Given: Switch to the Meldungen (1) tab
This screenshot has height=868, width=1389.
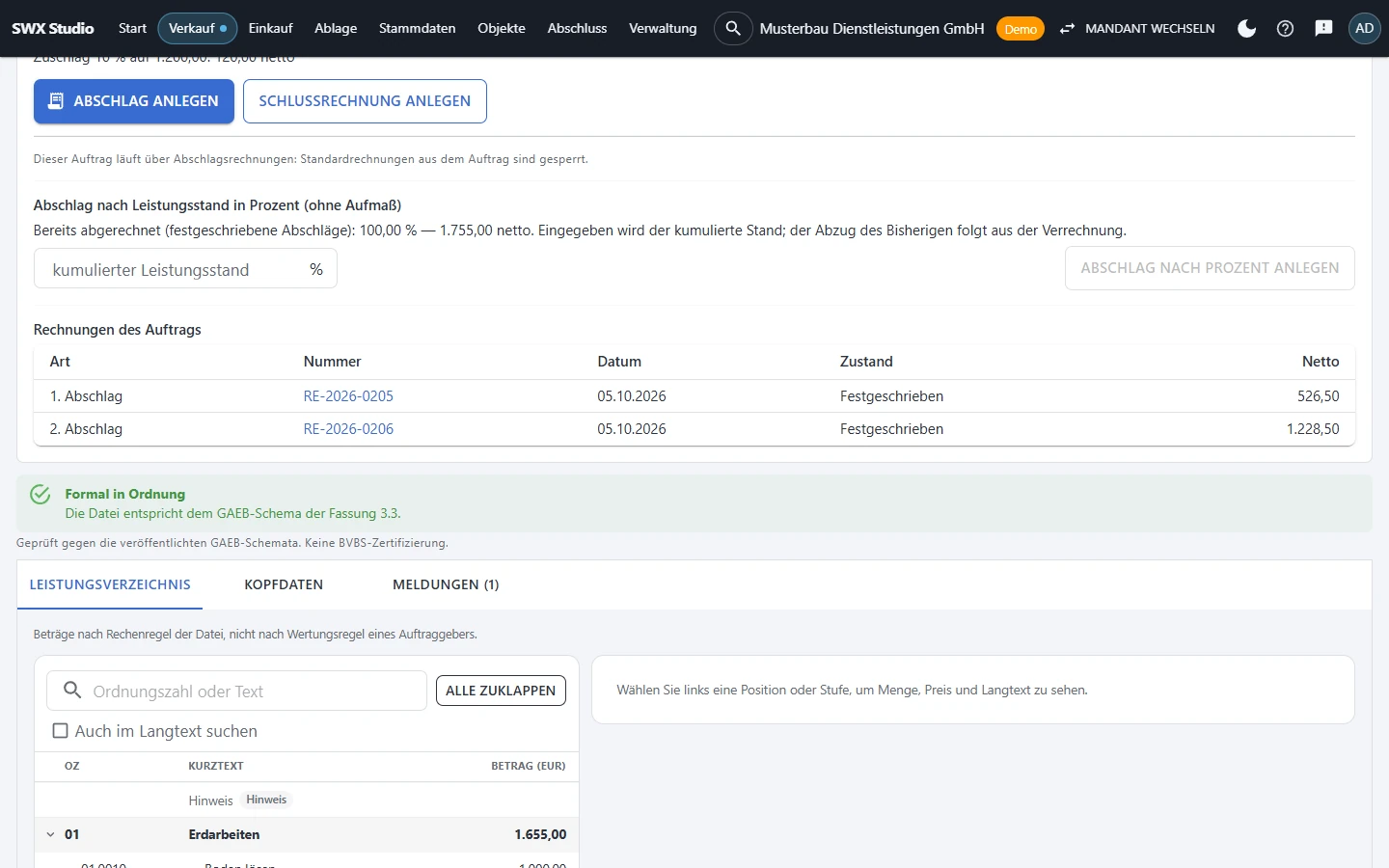Looking at the screenshot, I should [x=446, y=584].
